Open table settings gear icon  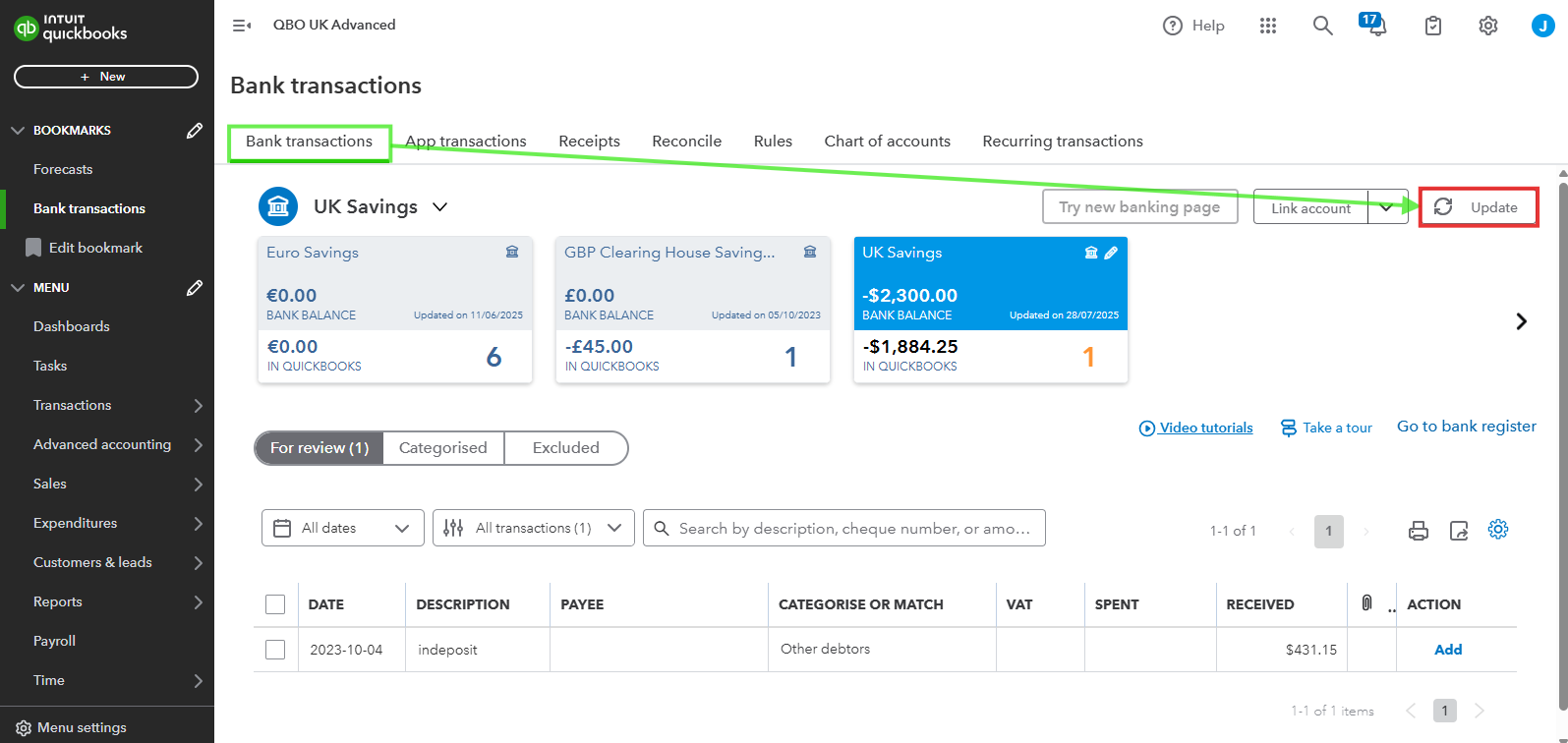(x=1498, y=529)
